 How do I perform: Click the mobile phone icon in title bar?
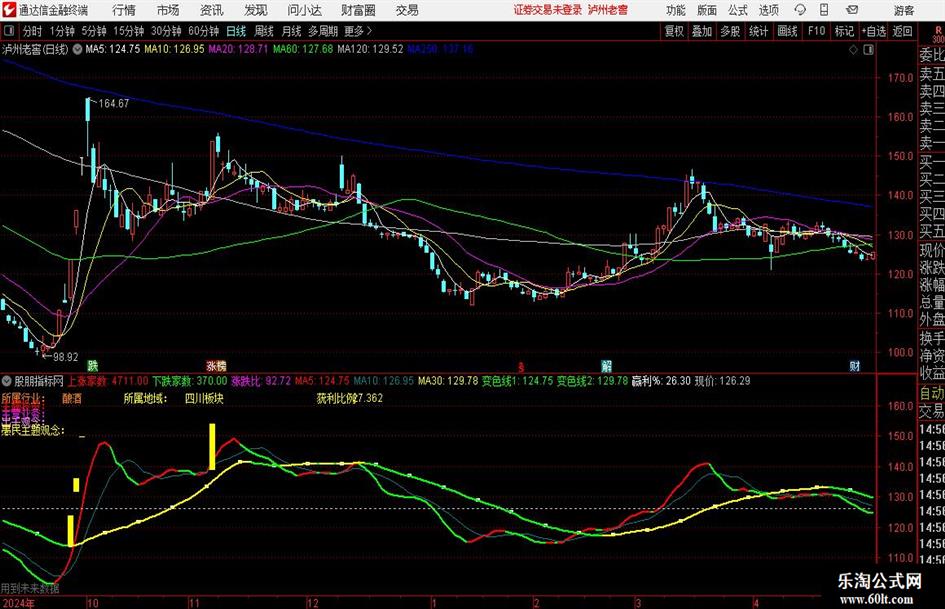click(824, 10)
